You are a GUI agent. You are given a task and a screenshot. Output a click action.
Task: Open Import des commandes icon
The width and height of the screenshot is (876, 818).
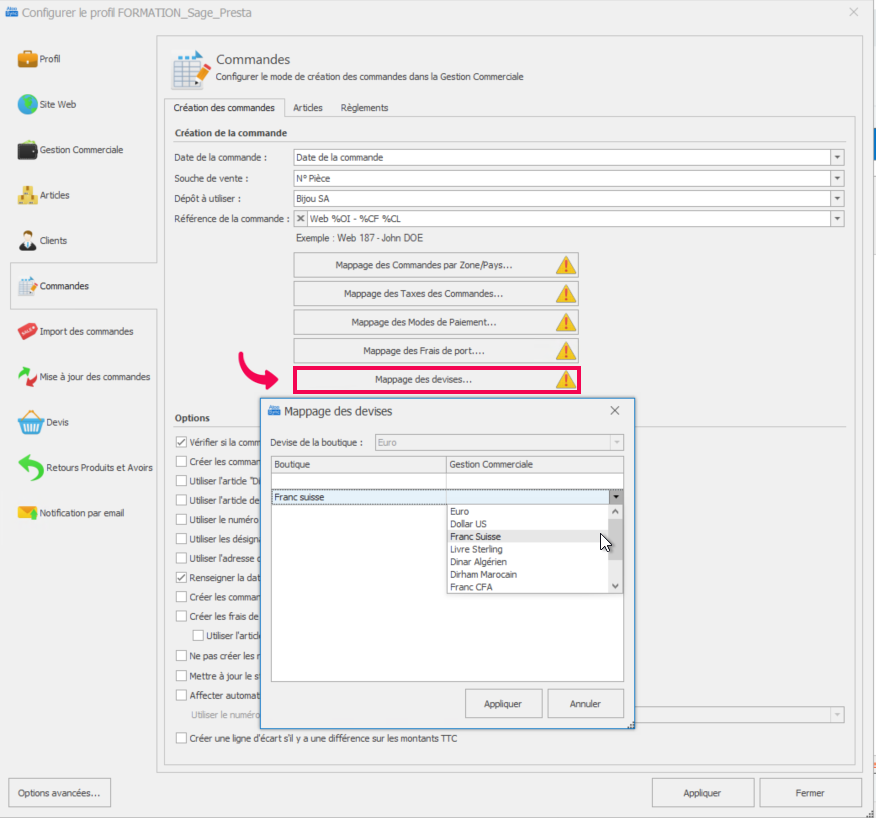pyautogui.click(x=27, y=331)
